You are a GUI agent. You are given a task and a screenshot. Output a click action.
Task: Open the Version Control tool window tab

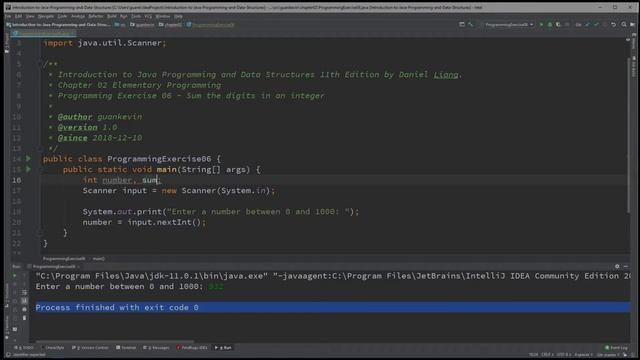90,348
